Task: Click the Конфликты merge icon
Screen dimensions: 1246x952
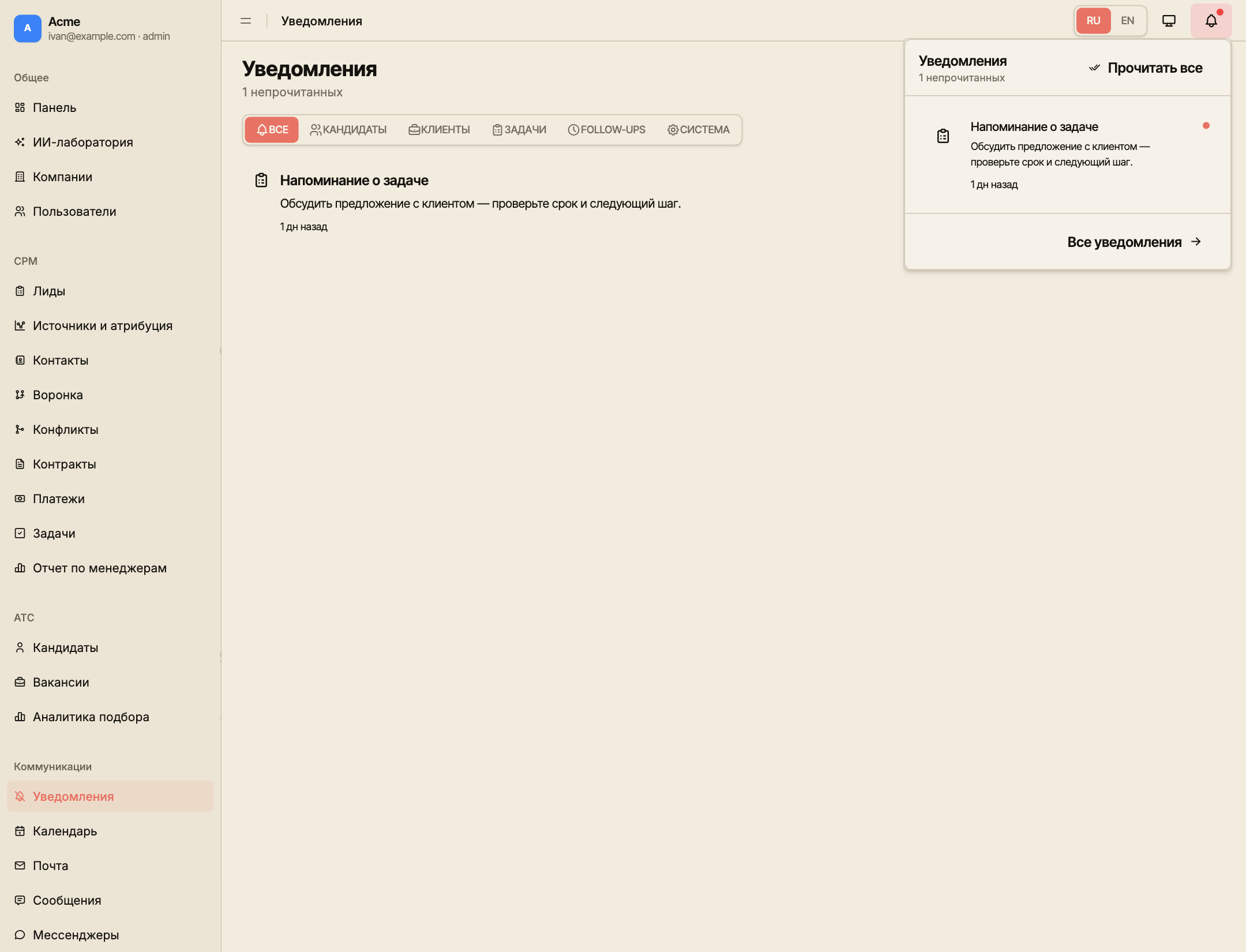Action: point(20,429)
